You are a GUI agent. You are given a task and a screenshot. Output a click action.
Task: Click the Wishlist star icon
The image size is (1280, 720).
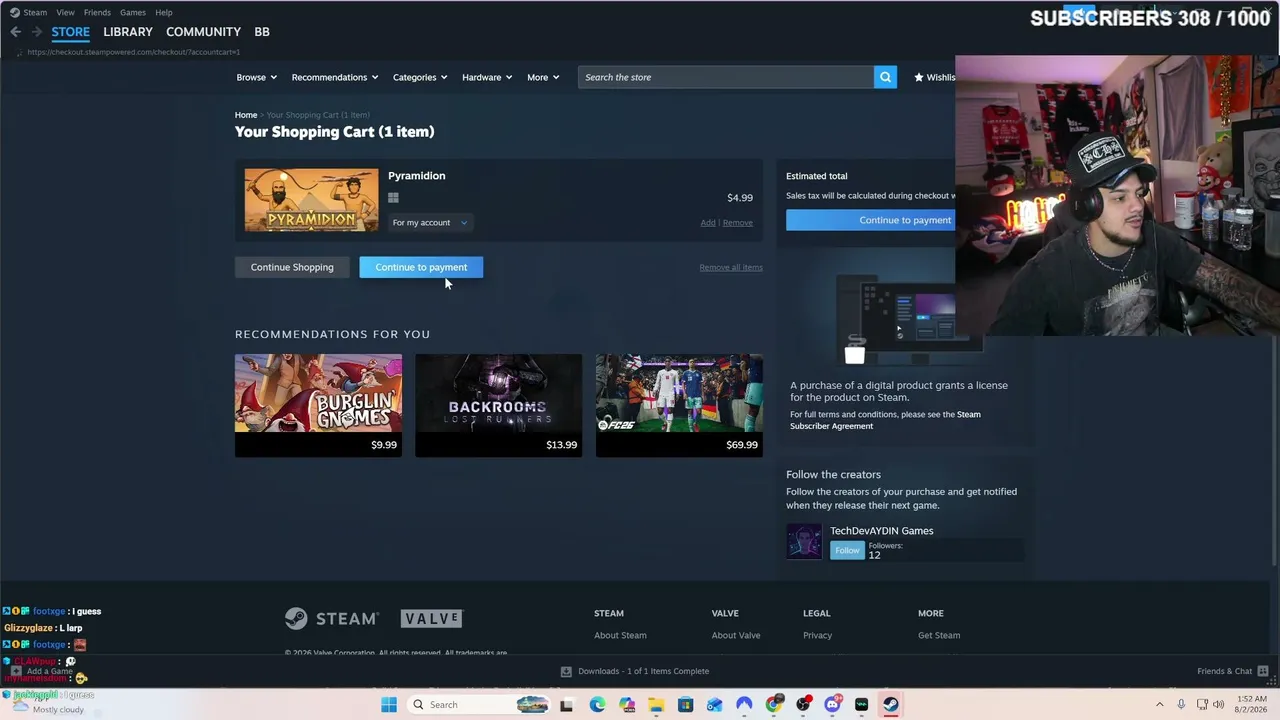tap(919, 77)
